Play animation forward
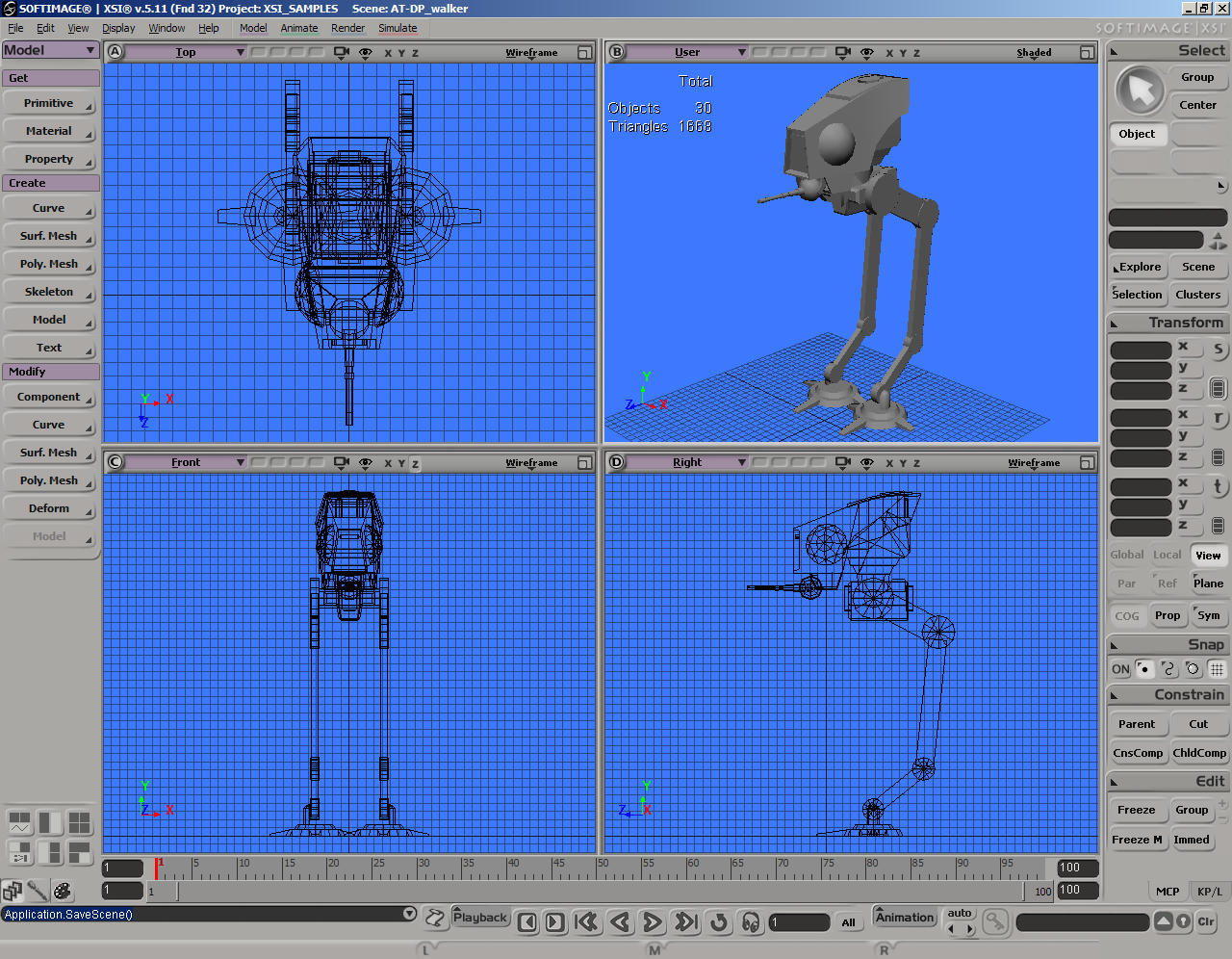The width and height of the screenshot is (1232, 959). [x=652, y=922]
